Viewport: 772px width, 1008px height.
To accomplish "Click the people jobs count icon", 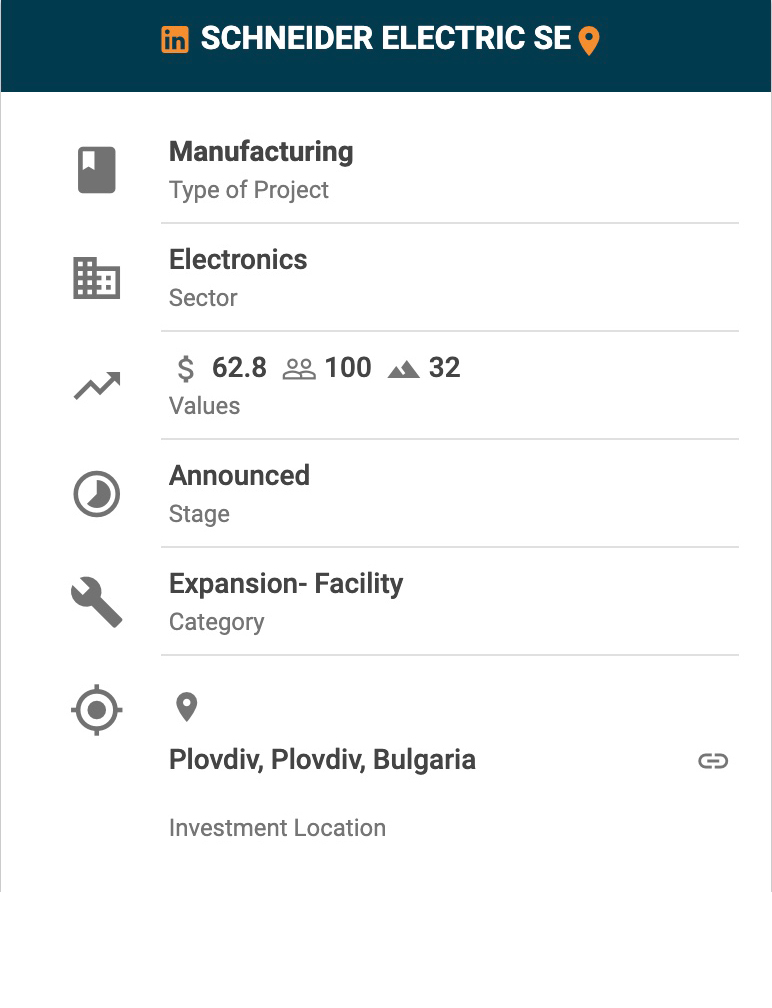I will (x=299, y=369).
